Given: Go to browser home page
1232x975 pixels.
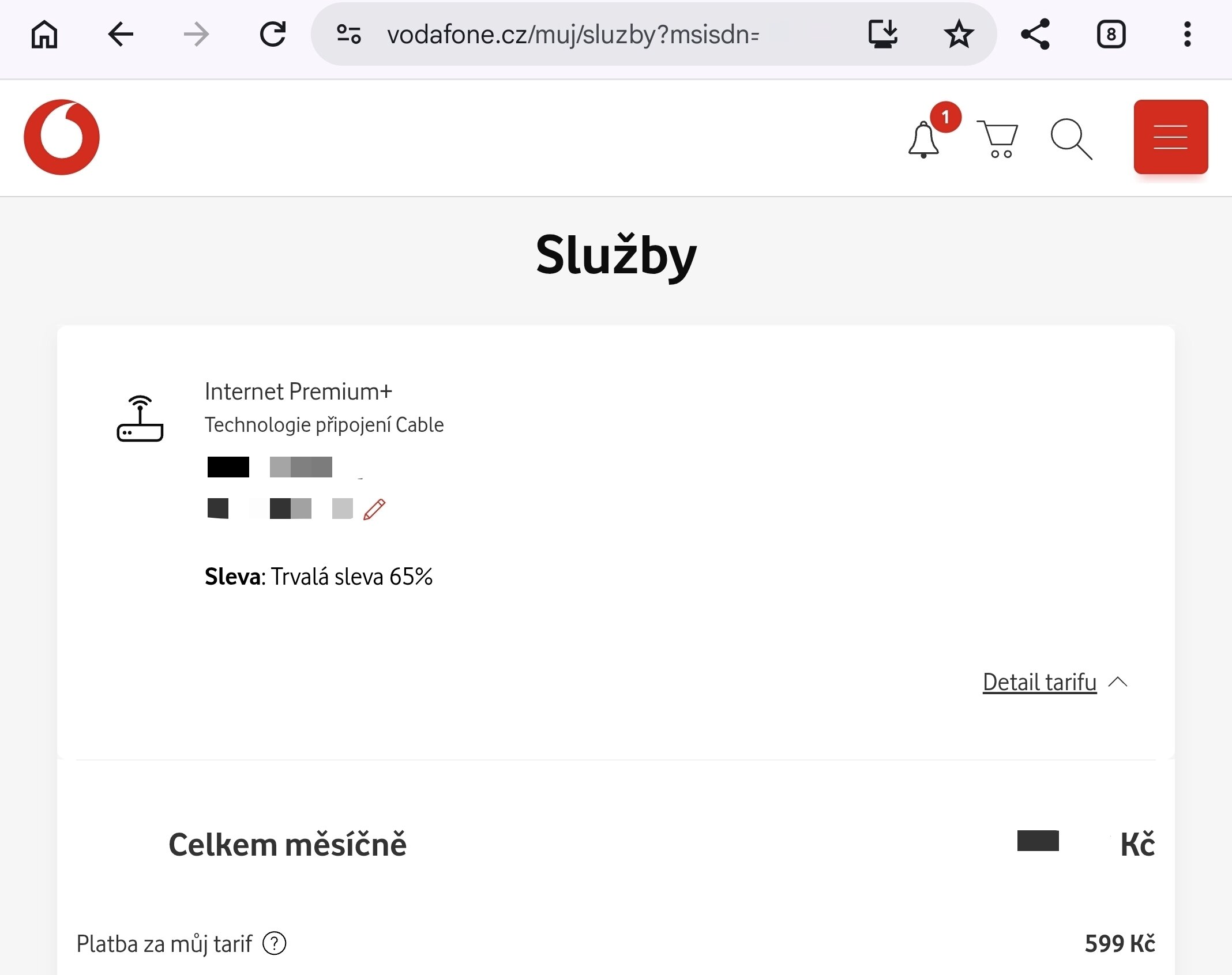Looking at the screenshot, I should pos(44,35).
